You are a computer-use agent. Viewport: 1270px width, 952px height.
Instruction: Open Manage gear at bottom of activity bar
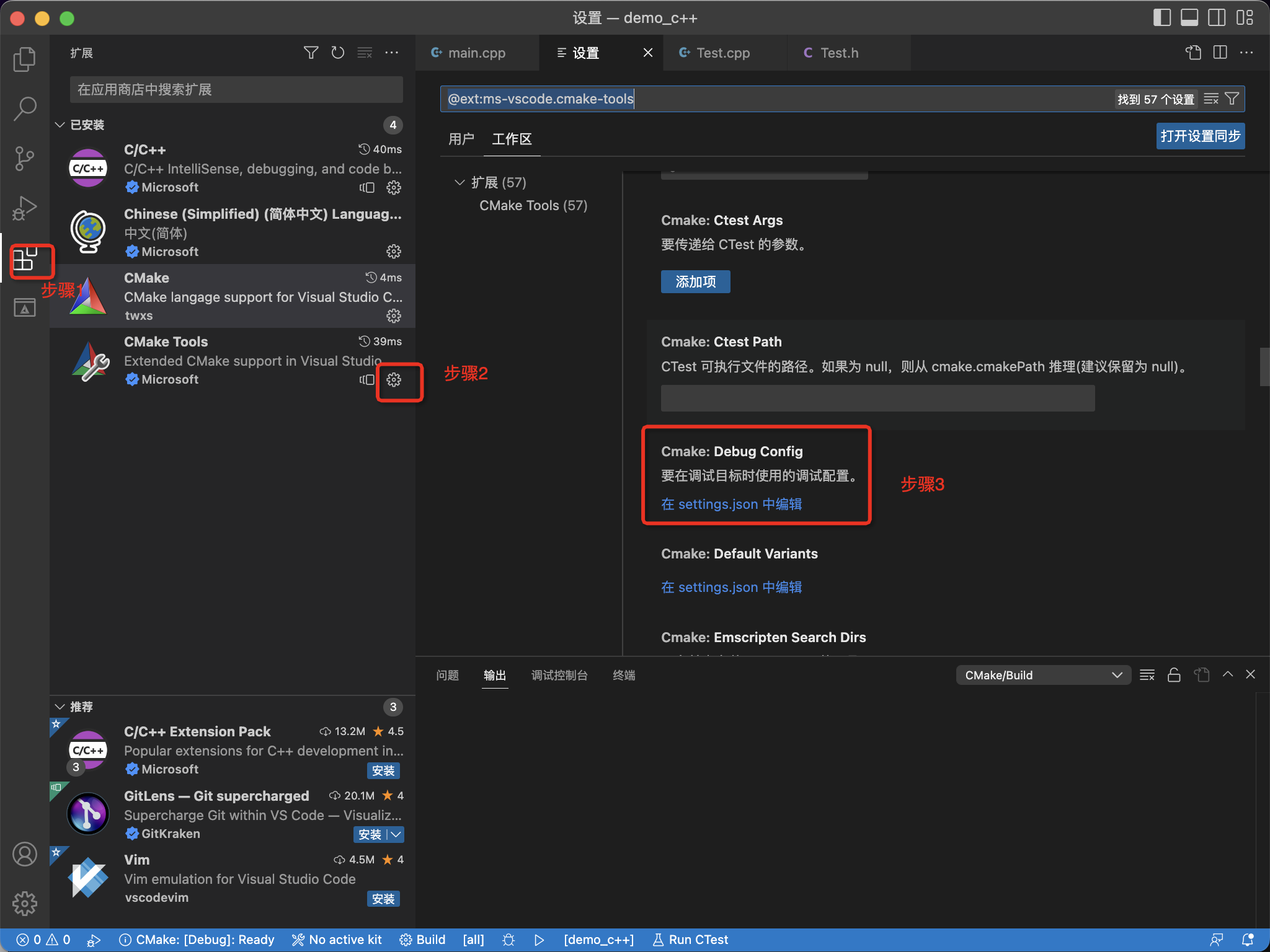(x=25, y=904)
